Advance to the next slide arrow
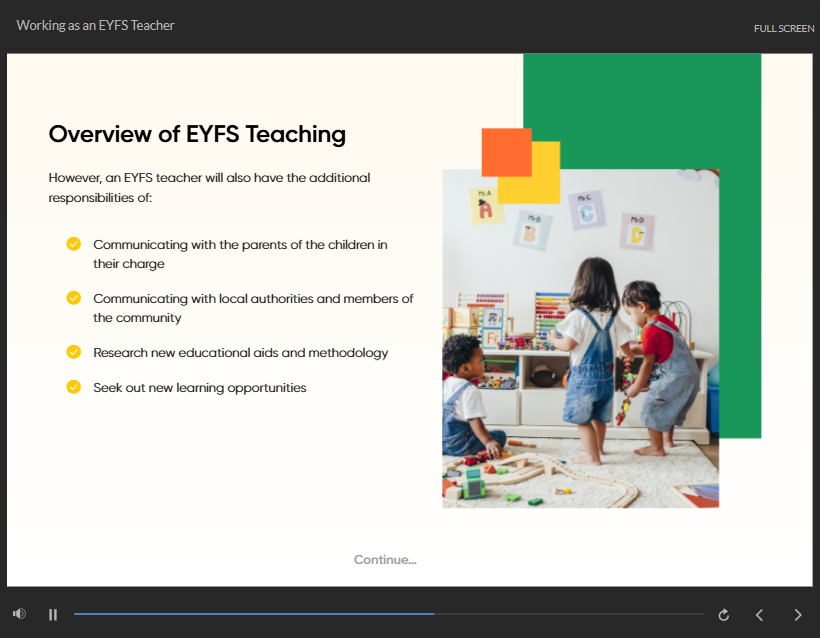The image size is (820, 638). pos(797,615)
